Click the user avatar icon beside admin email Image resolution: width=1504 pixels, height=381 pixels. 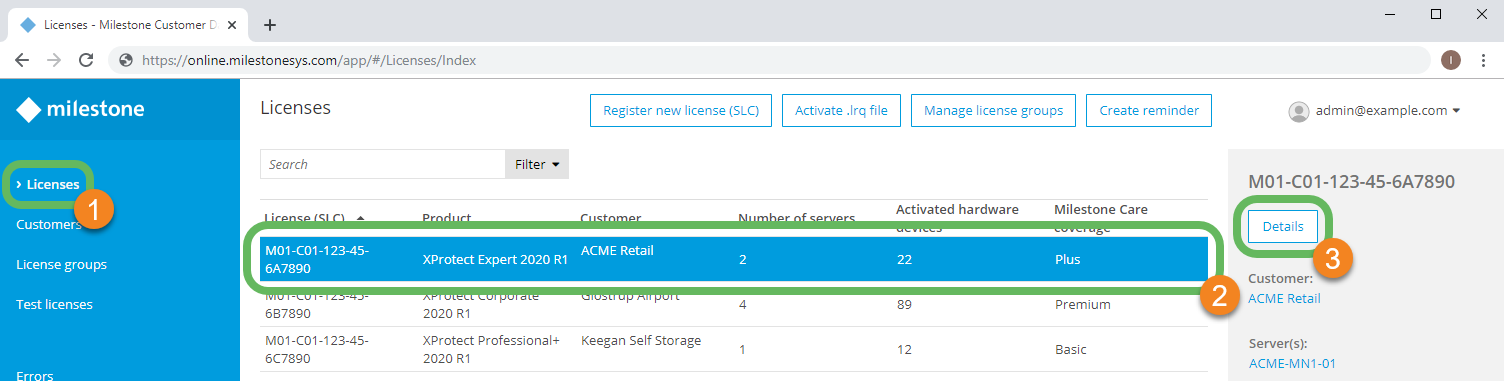pos(1299,111)
